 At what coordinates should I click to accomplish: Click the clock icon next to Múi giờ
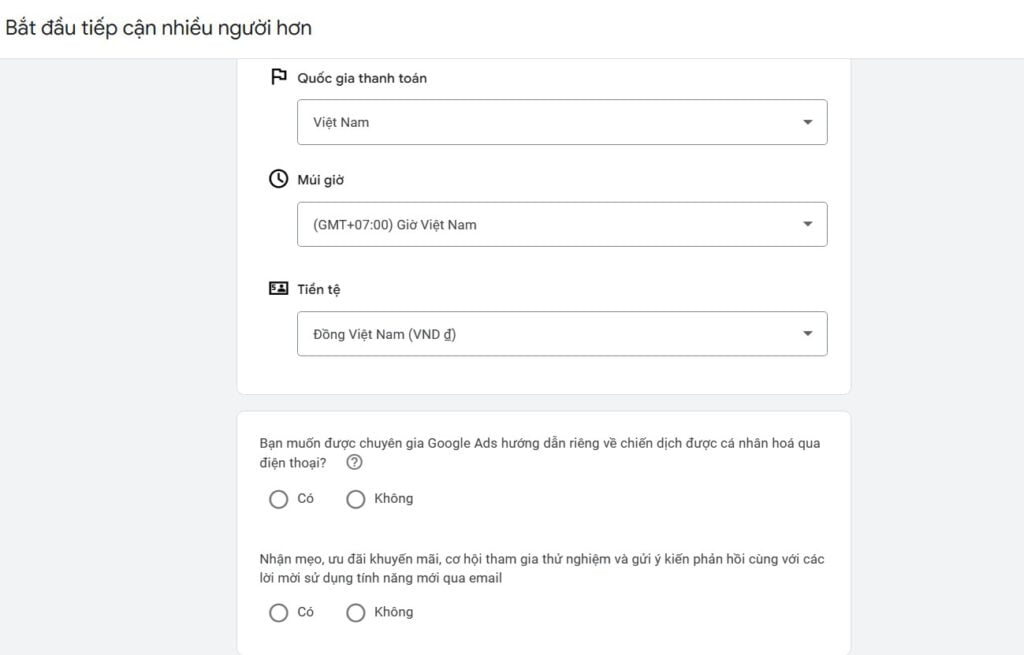click(279, 179)
